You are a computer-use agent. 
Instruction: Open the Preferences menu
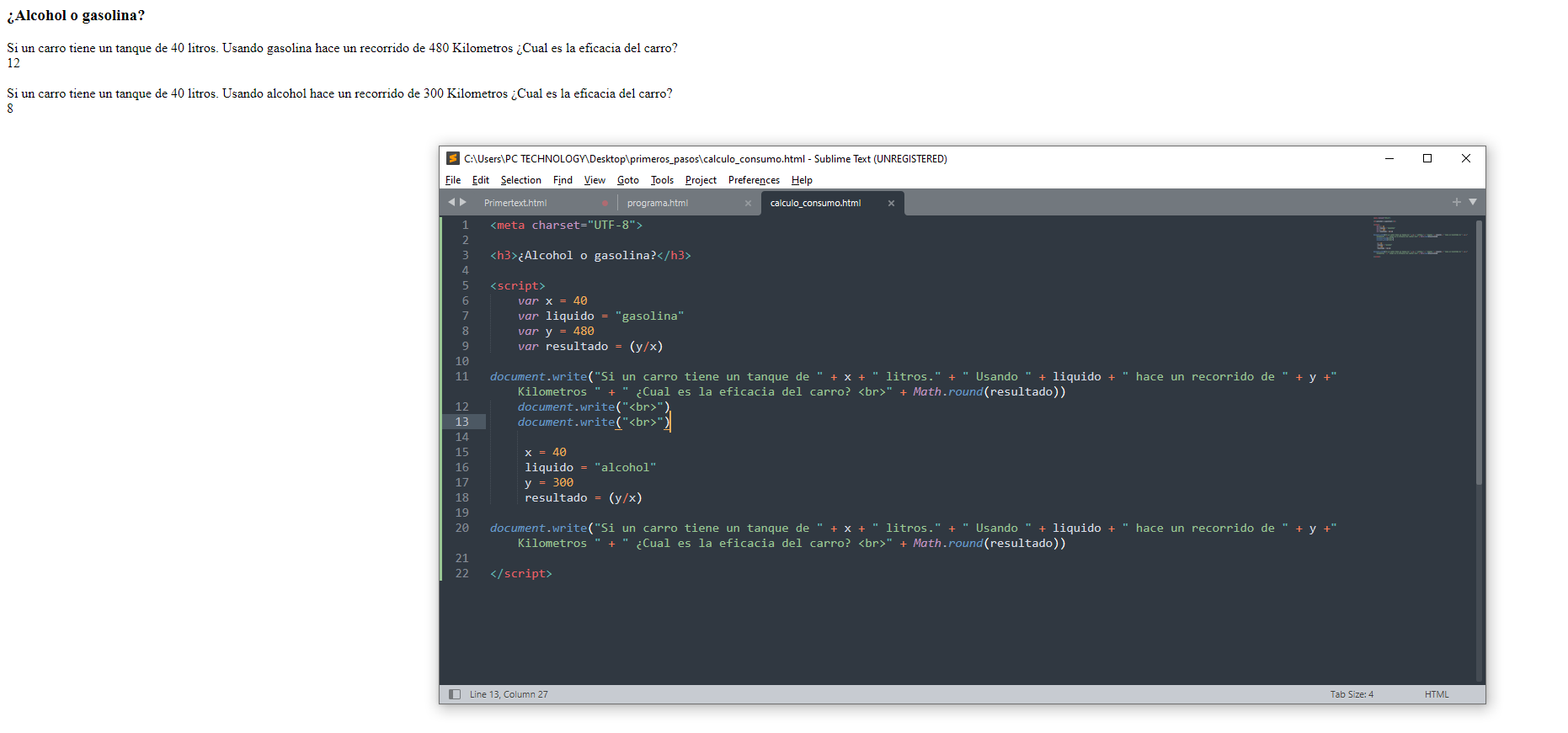[754, 180]
